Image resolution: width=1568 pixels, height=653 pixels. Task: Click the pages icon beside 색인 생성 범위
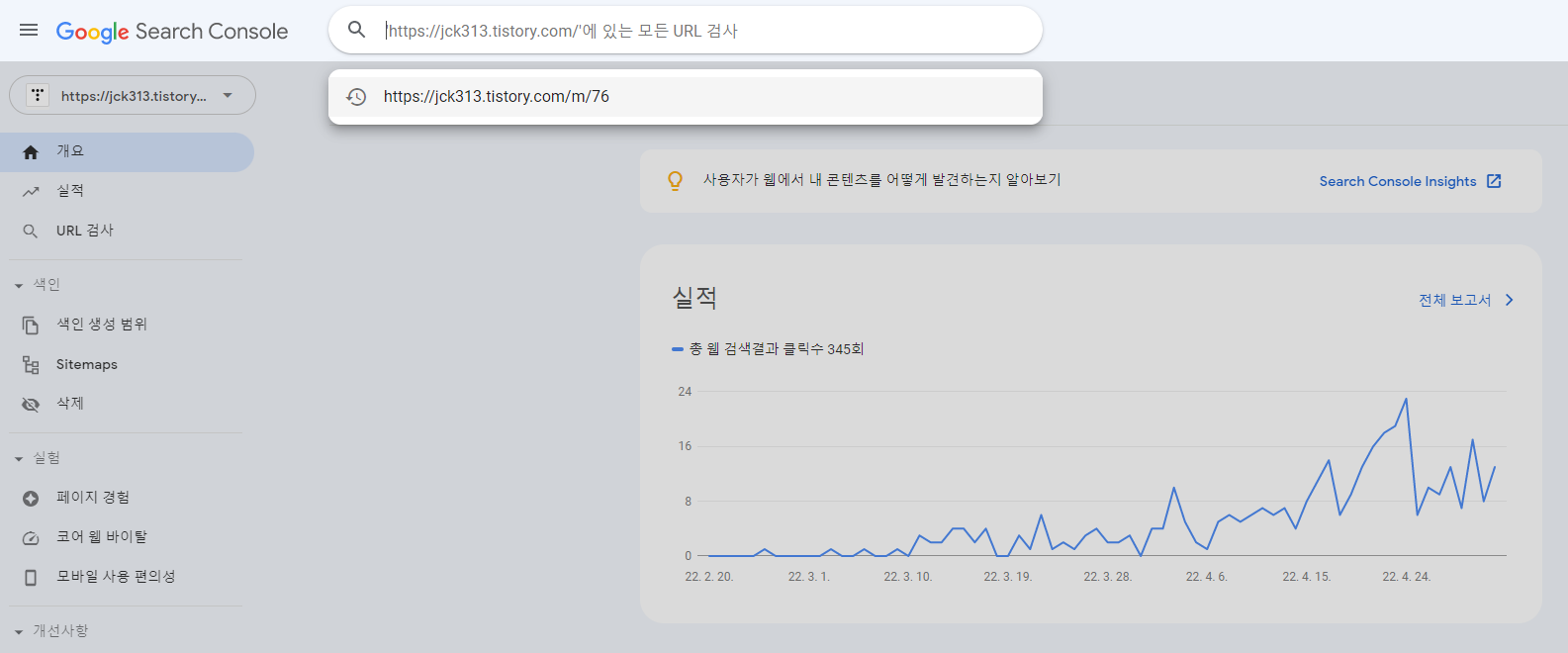(x=31, y=326)
